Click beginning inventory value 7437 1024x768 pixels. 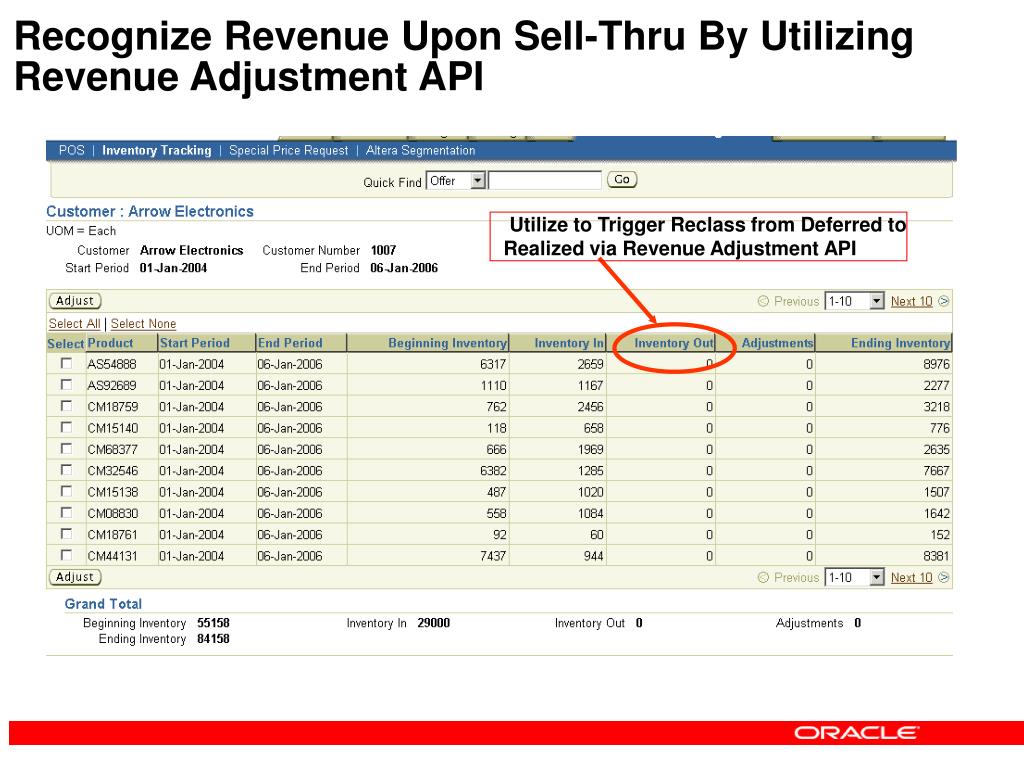pyautogui.click(x=493, y=556)
